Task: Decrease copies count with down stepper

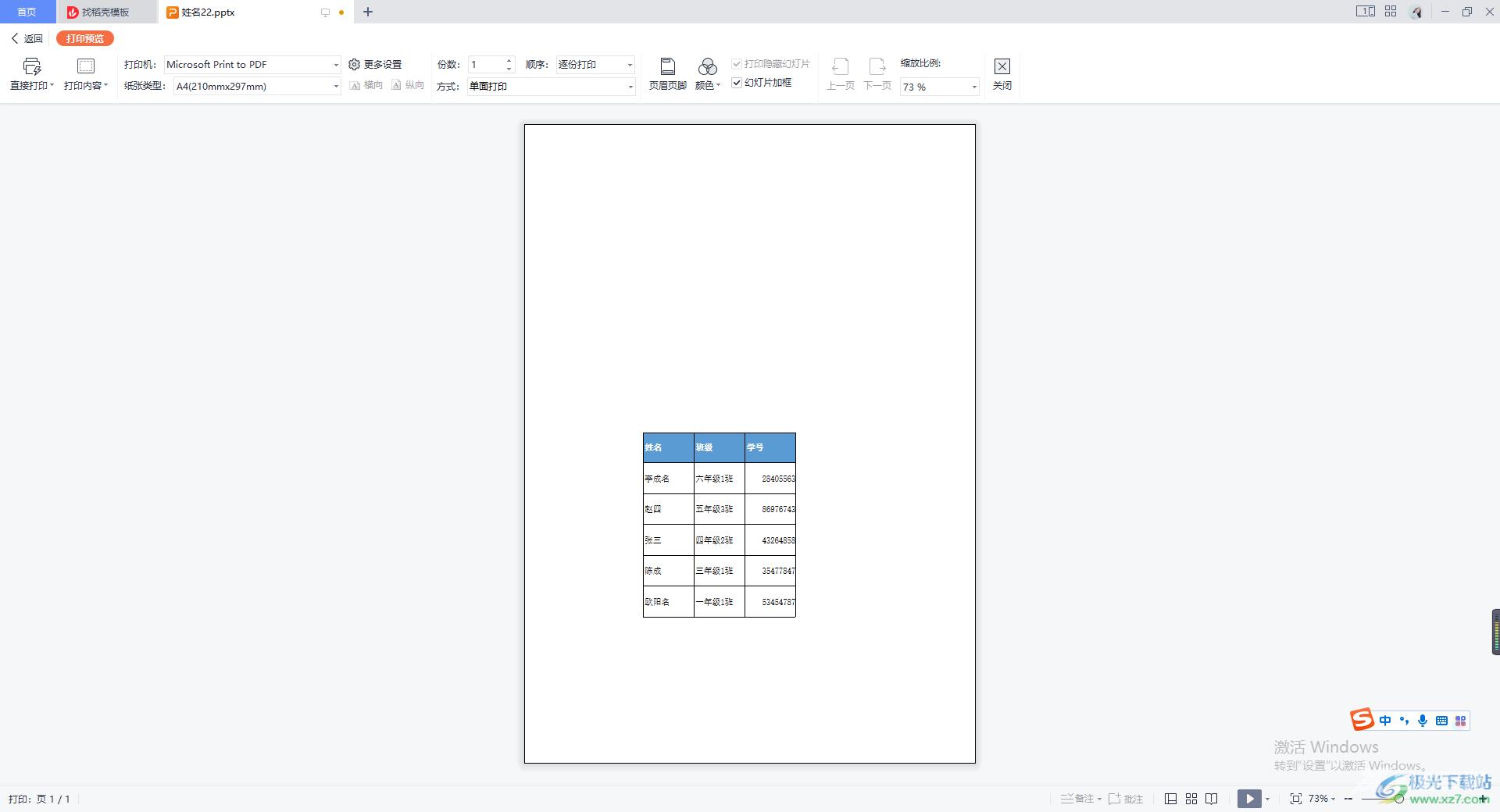Action: point(509,69)
